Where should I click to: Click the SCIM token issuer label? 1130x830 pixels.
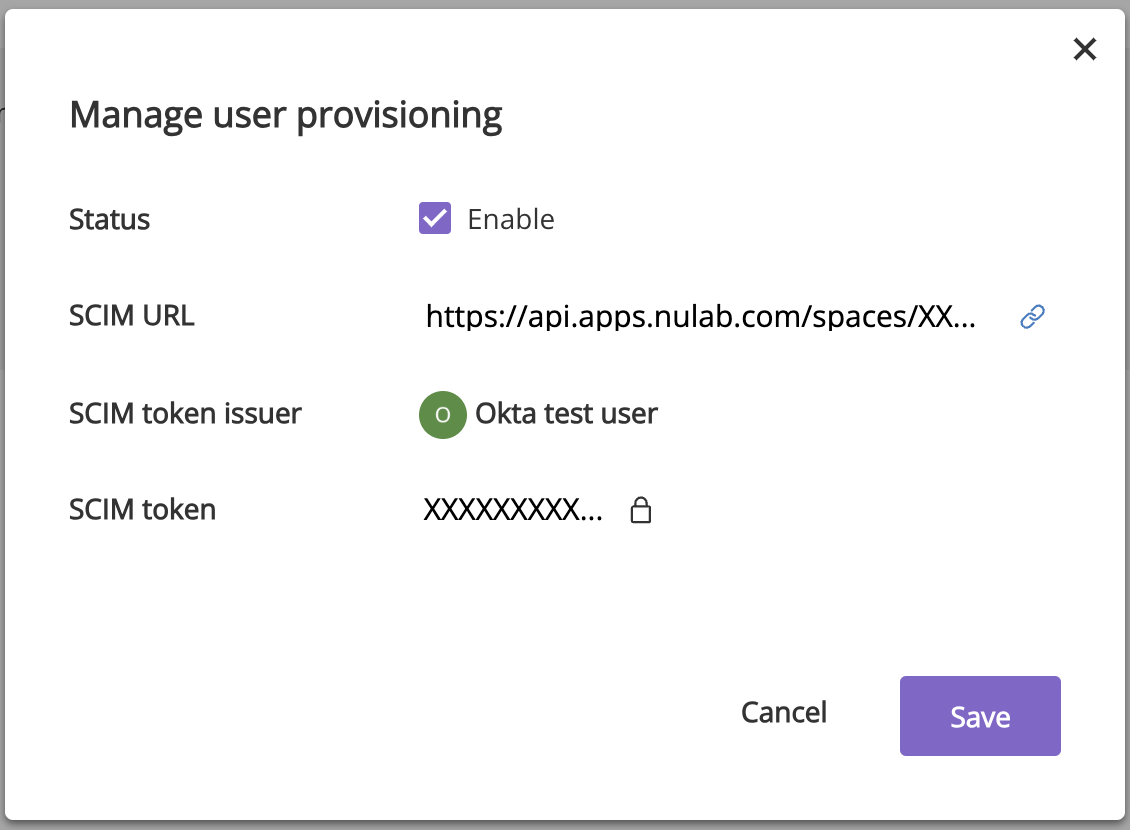[185, 413]
